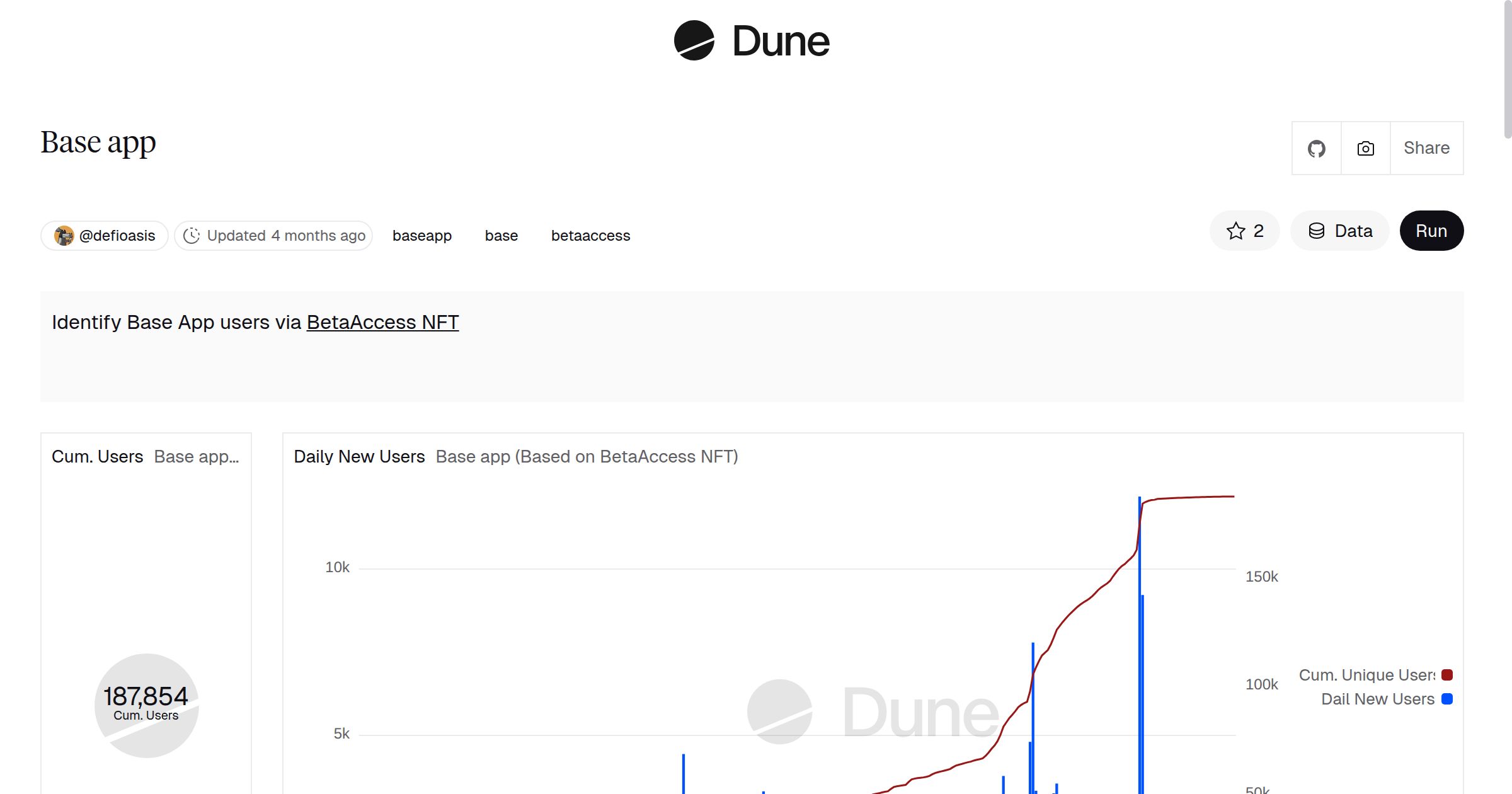Screen dimensions: 1512x794
Task: Select the betaaccess tag
Action: tap(590, 235)
